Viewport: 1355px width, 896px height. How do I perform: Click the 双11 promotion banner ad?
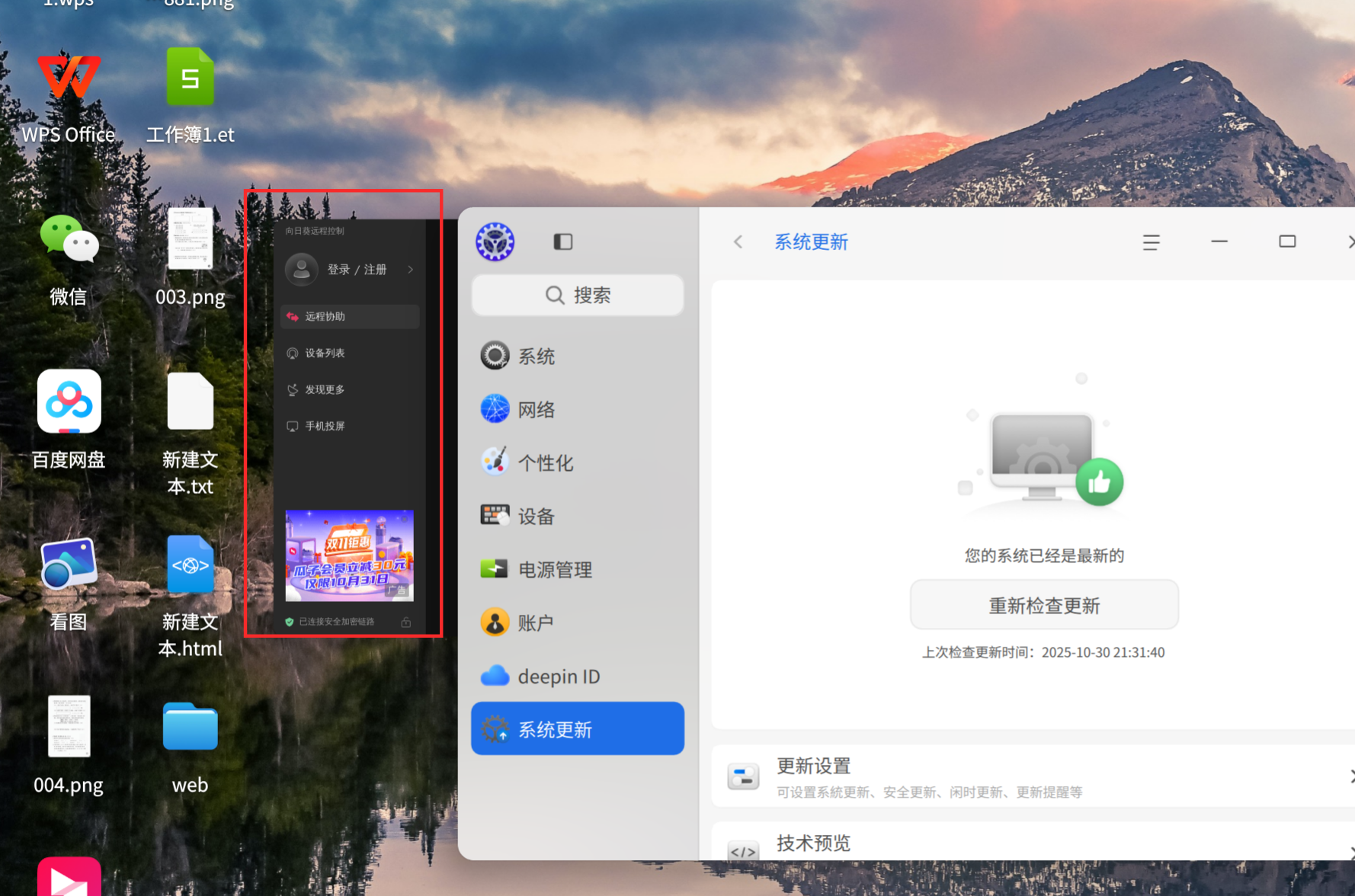click(x=350, y=555)
